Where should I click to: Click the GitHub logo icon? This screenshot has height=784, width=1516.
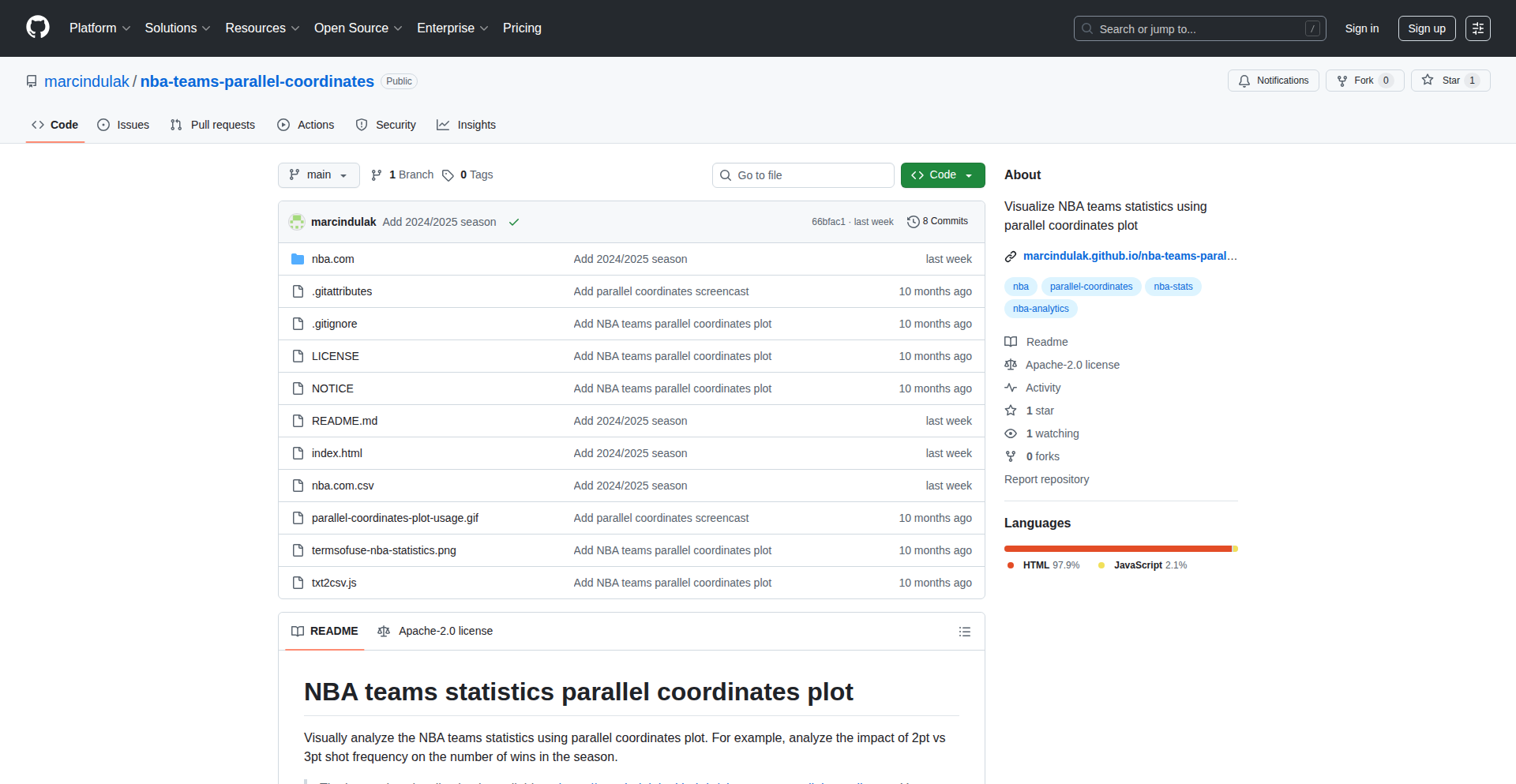[38, 28]
